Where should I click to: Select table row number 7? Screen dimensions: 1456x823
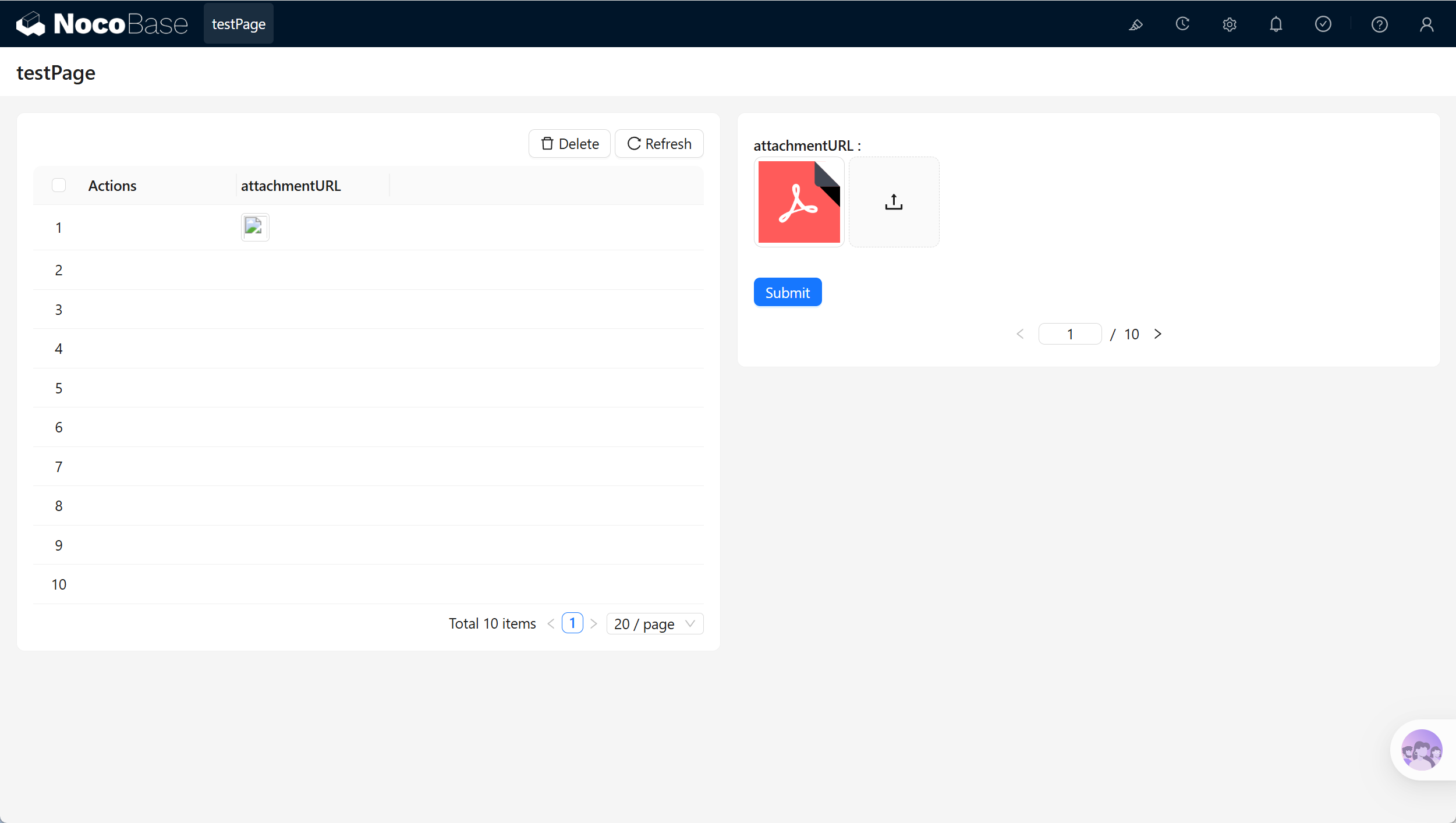point(59,467)
